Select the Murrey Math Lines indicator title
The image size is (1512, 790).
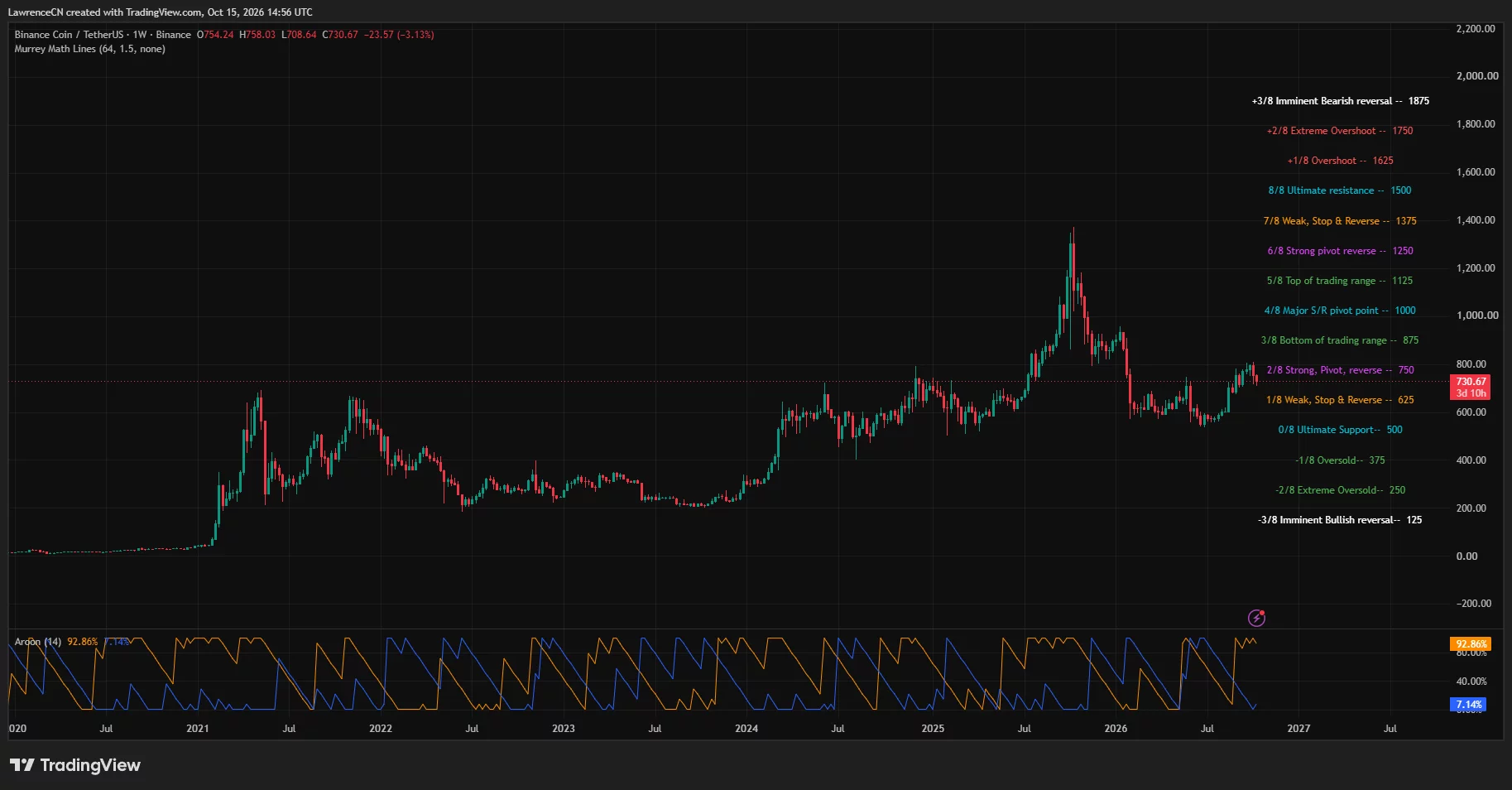pos(89,49)
